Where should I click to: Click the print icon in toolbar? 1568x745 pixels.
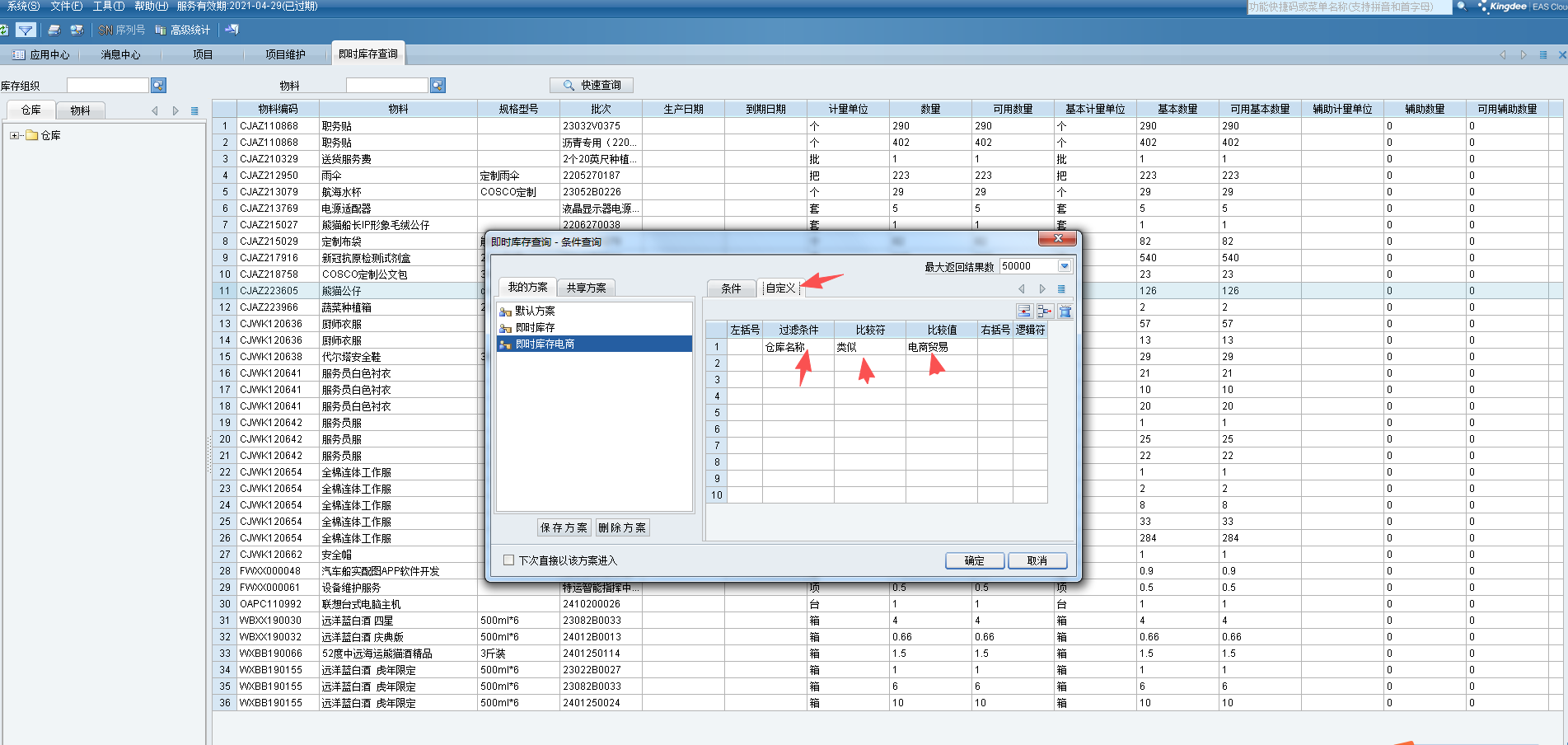pyautogui.click(x=54, y=30)
